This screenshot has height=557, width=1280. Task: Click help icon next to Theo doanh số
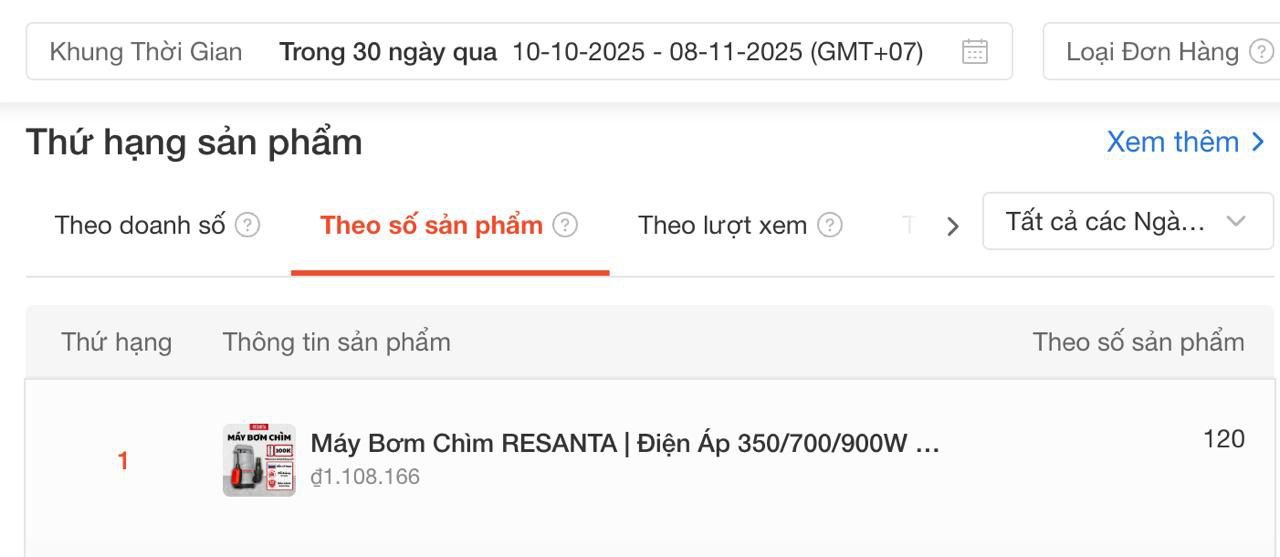(x=247, y=225)
